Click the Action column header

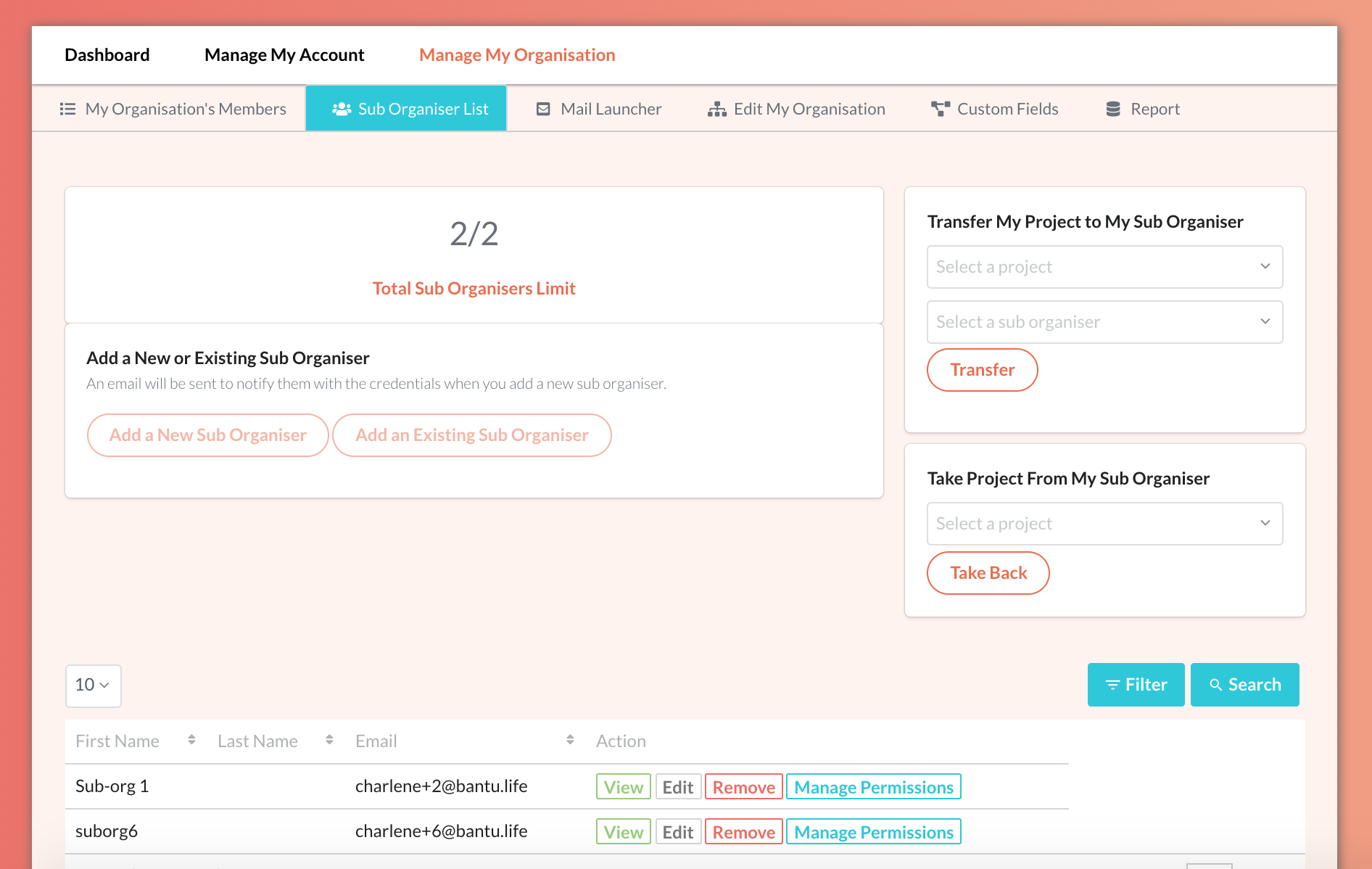(x=621, y=741)
